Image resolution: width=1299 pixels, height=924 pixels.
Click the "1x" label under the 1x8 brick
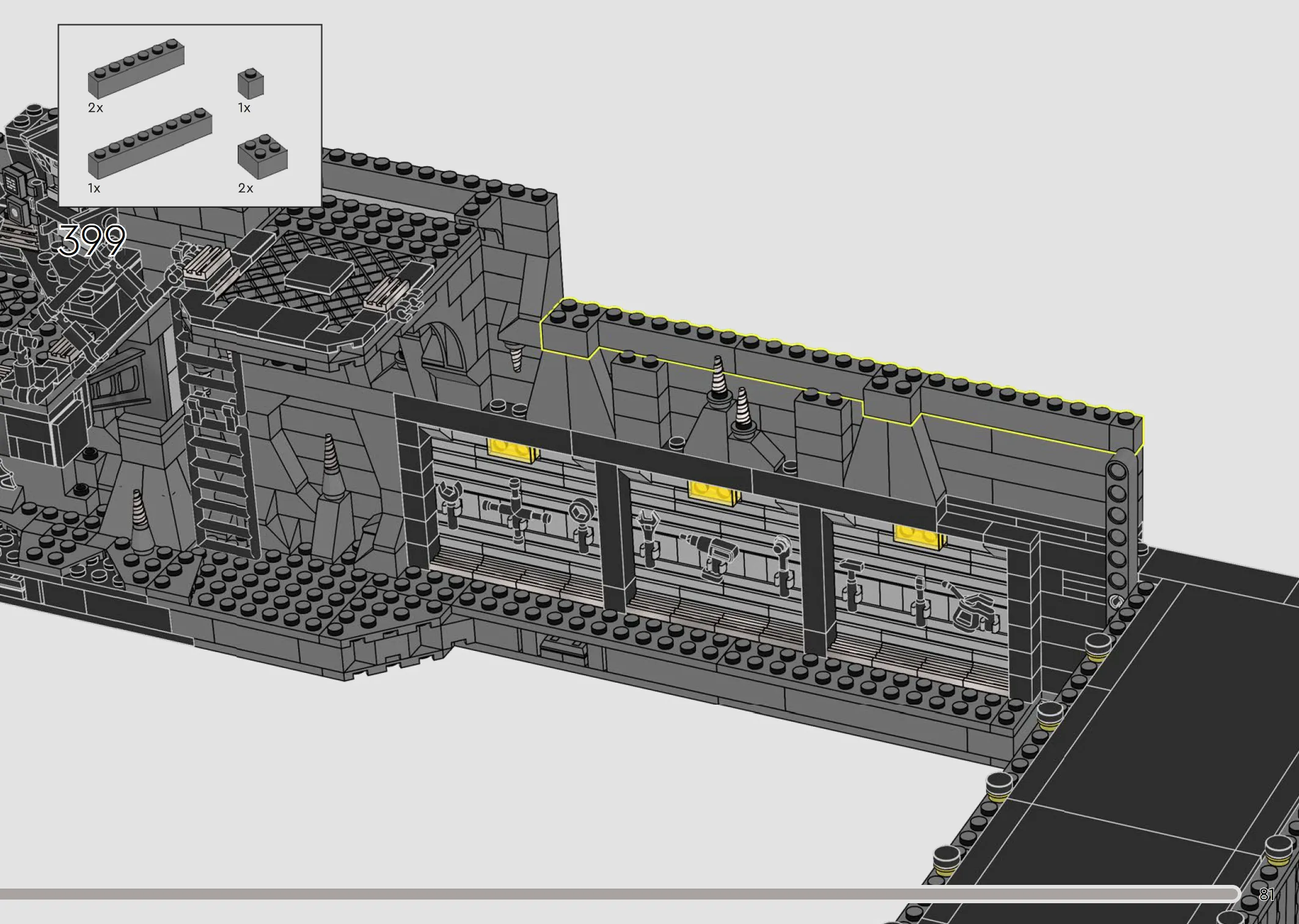94,188
